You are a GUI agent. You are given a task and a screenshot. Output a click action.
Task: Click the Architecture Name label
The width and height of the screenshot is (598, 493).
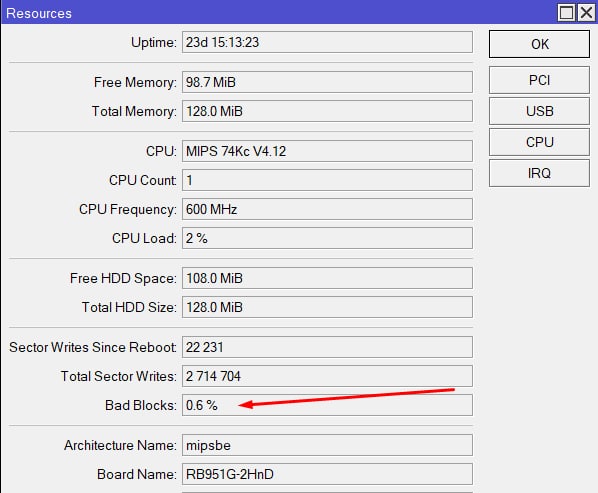[121, 445]
